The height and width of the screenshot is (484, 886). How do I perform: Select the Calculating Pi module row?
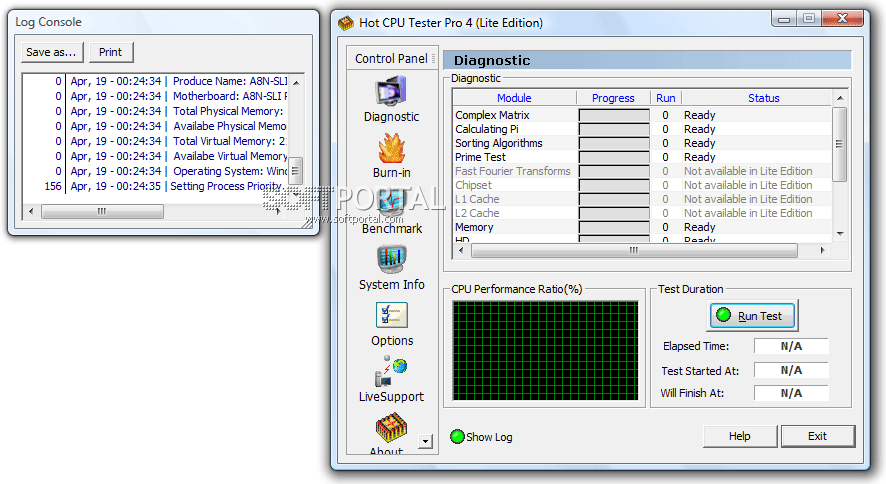coord(642,129)
